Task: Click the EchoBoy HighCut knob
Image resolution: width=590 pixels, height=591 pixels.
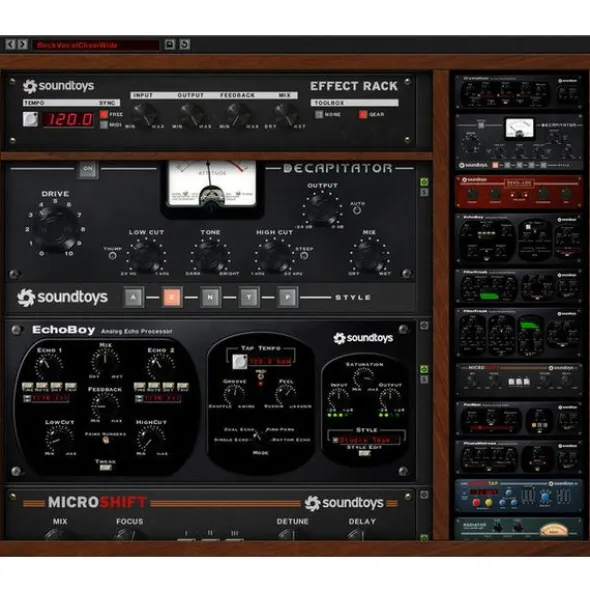Action: pyautogui.click(x=151, y=439)
